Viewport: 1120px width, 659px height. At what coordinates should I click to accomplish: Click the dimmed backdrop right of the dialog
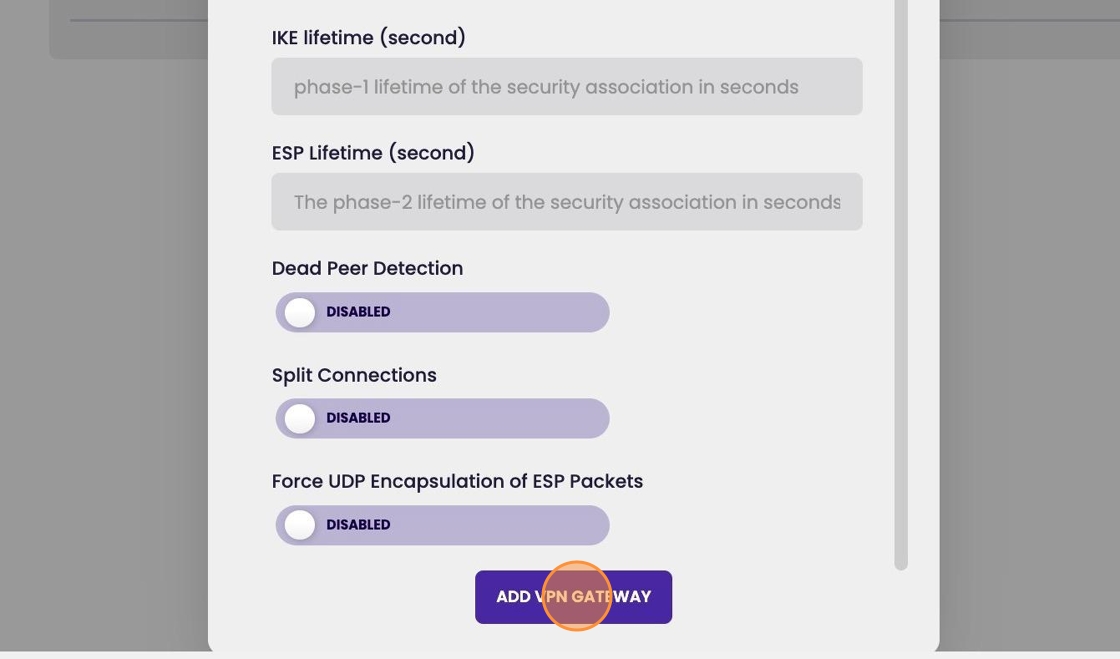tap(1030, 350)
